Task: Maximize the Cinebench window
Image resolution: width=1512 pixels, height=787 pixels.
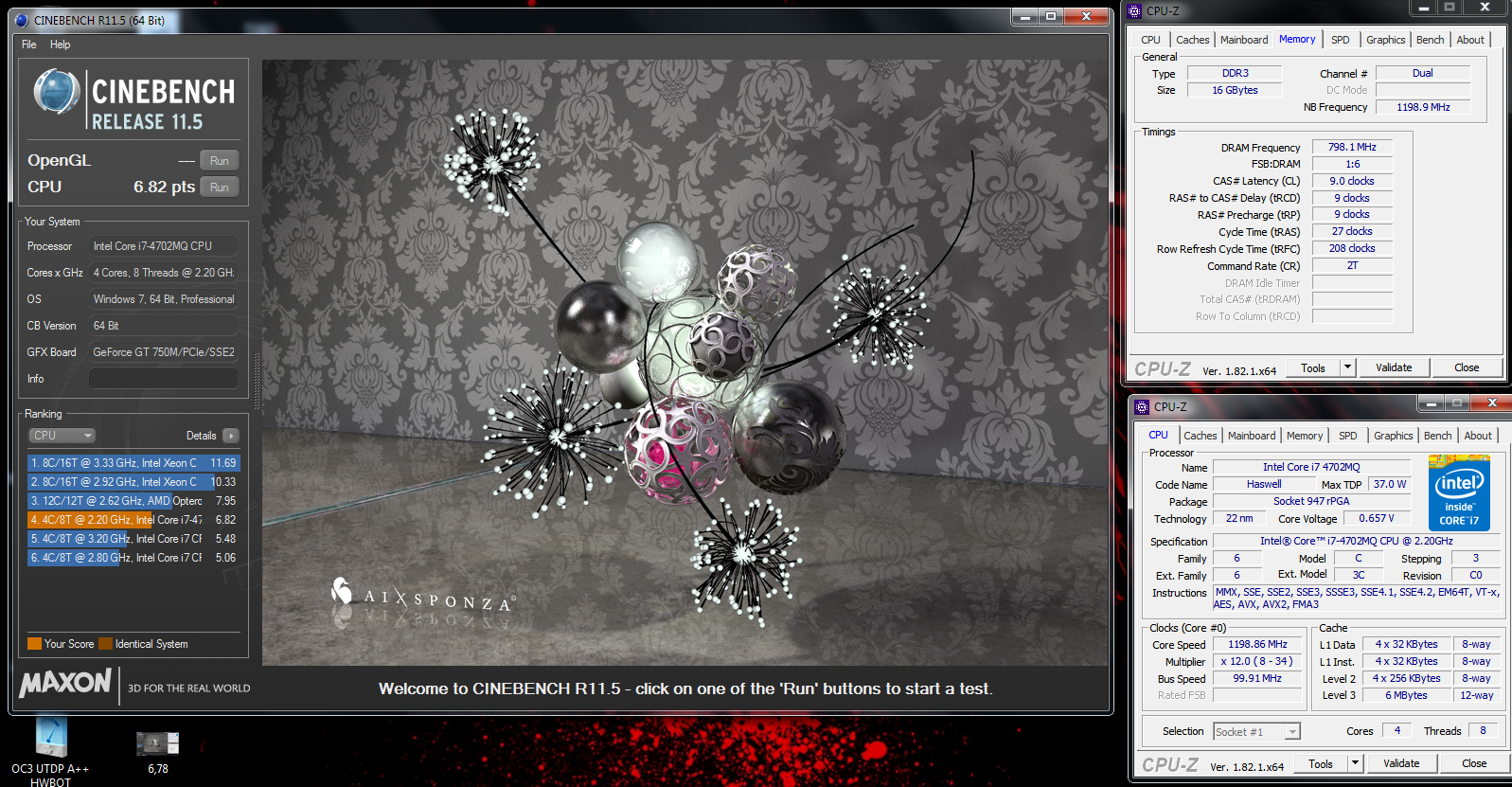Action: click(x=1051, y=17)
